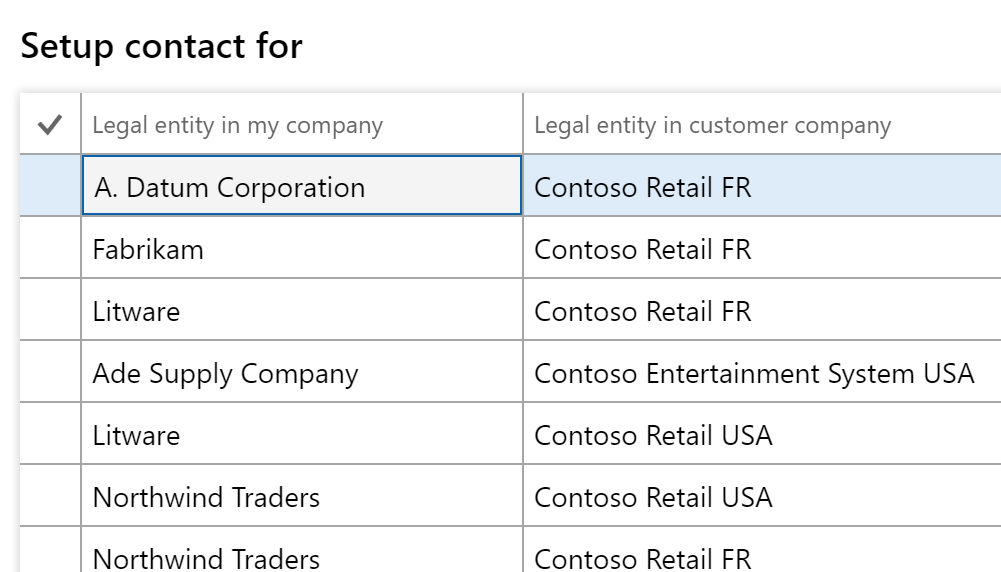This screenshot has height=572, width=1001.
Task: Click Contoso Retail FR beside Fabrikam
Action: (x=642, y=249)
